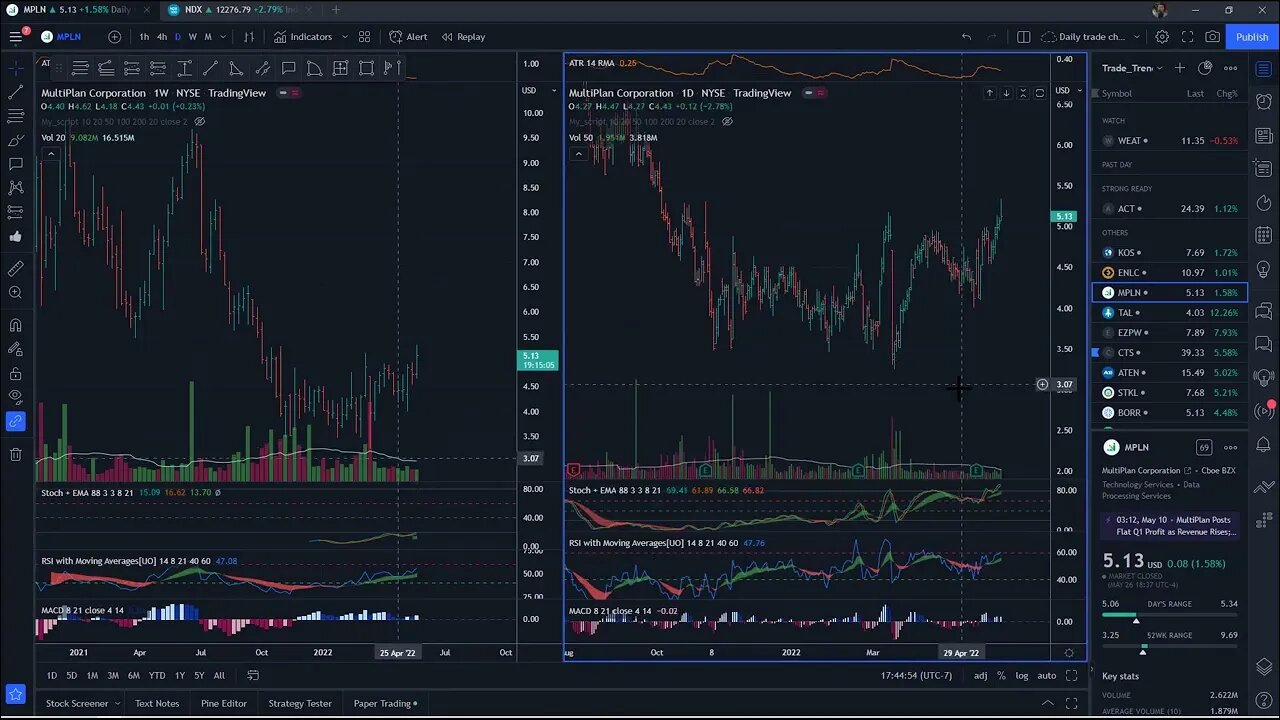Screen dimensions: 1280x720
Task: Select the 3M date range
Action: (113, 676)
